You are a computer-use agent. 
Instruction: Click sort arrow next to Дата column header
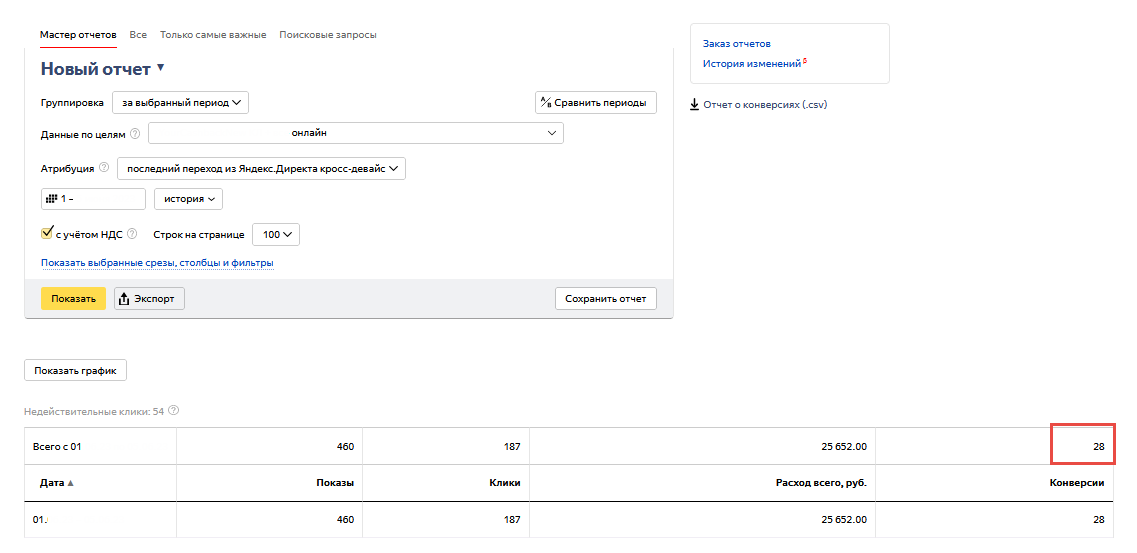(x=71, y=483)
